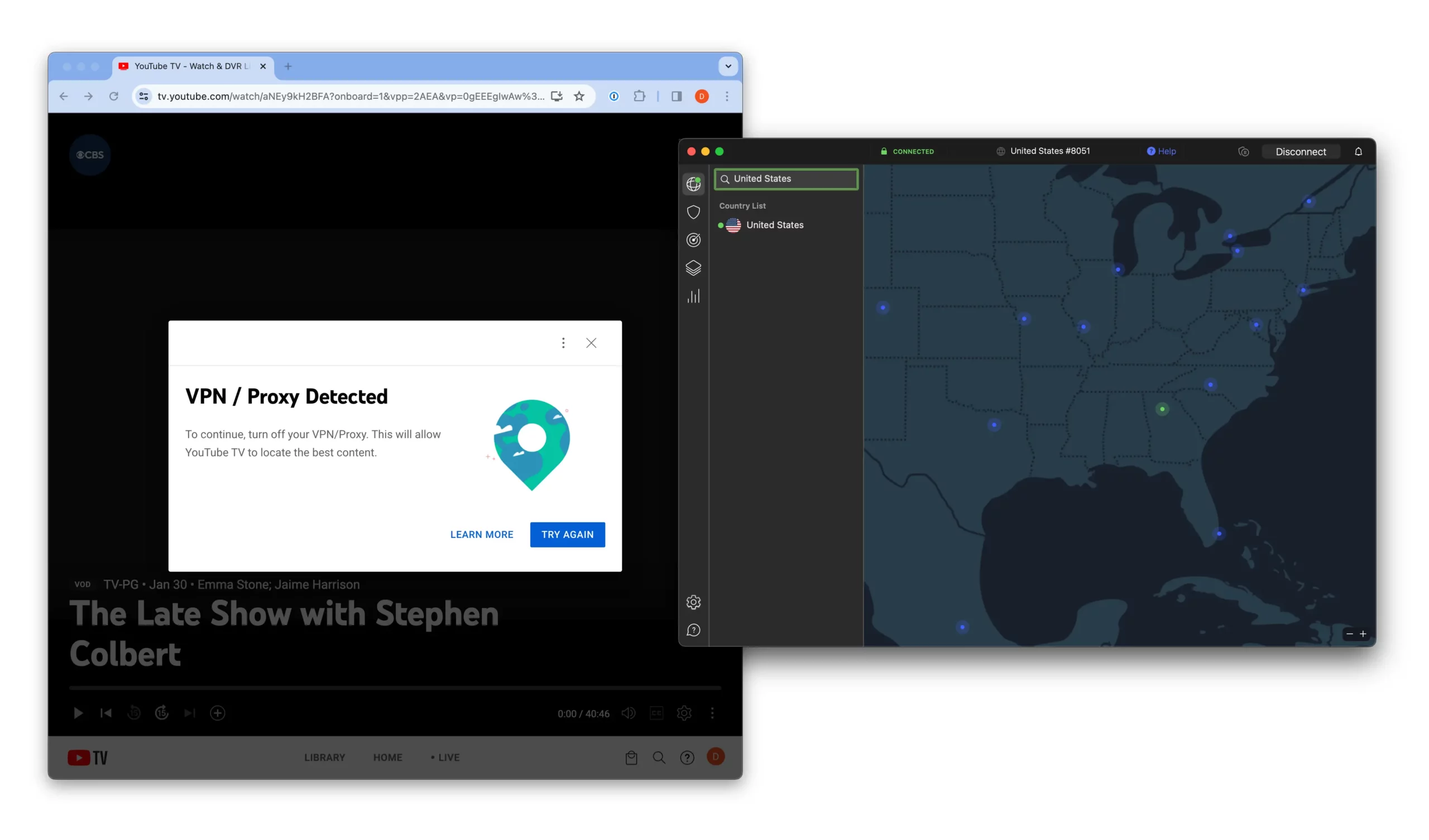Reload the YouTube TV page
The width and height of the screenshot is (1429, 840).
click(113, 97)
